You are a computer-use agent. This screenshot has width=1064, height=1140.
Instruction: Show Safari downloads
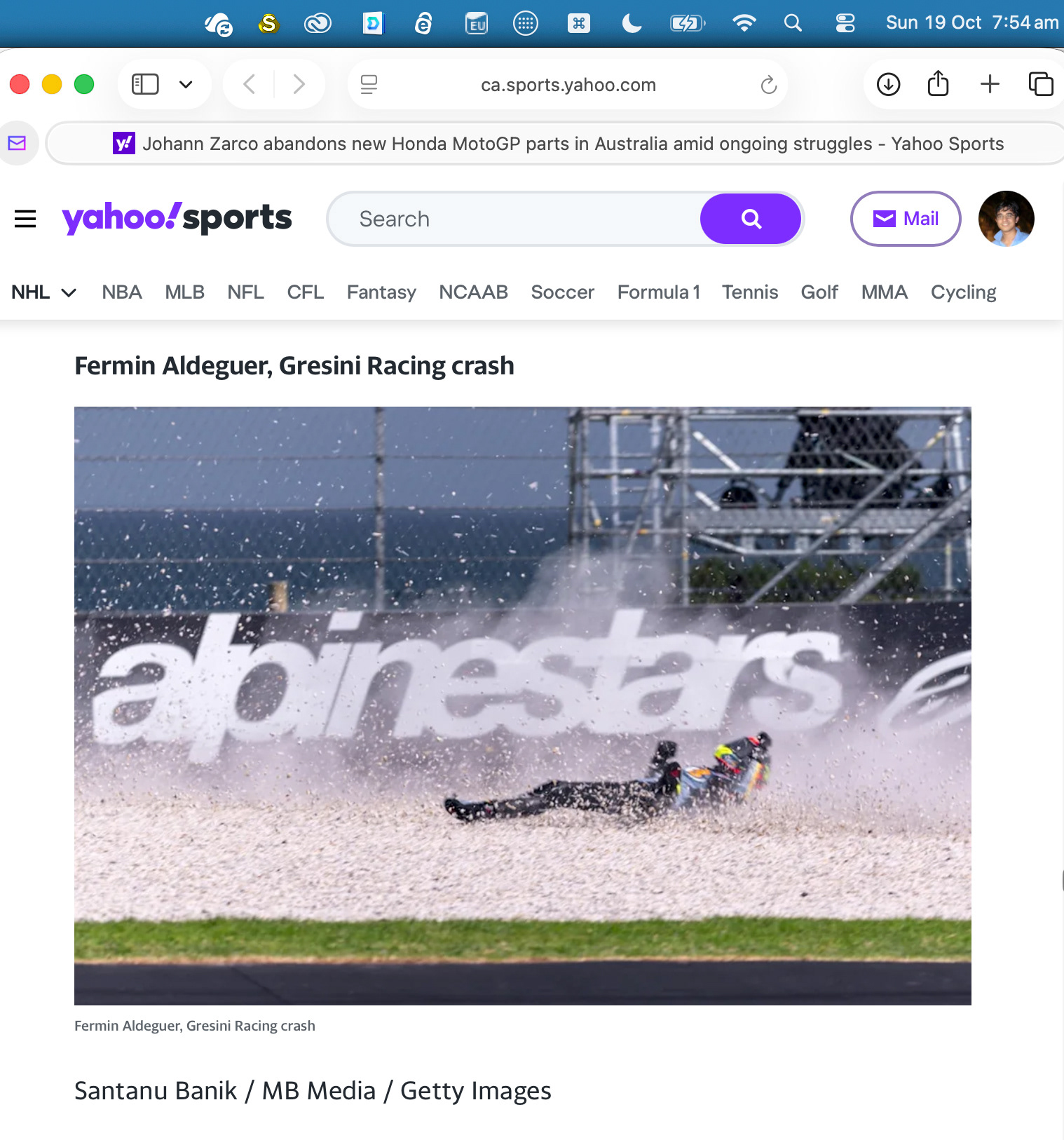(x=888, y=84)
